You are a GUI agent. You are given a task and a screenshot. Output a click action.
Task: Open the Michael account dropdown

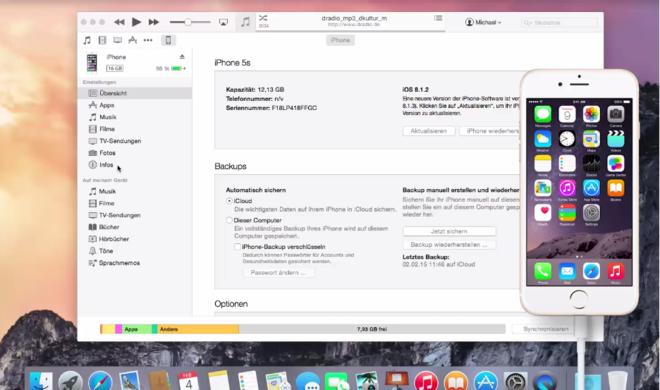tap(483, 22)
